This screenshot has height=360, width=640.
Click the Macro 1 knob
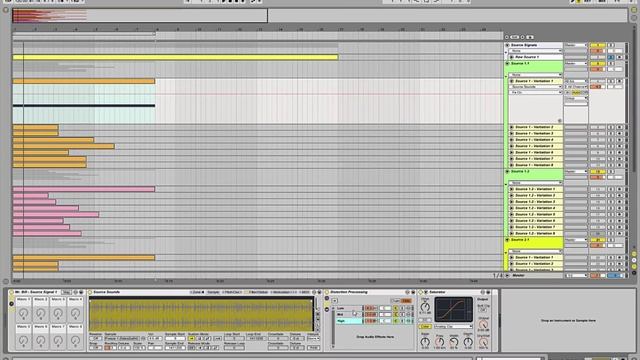tap(23, 313)
